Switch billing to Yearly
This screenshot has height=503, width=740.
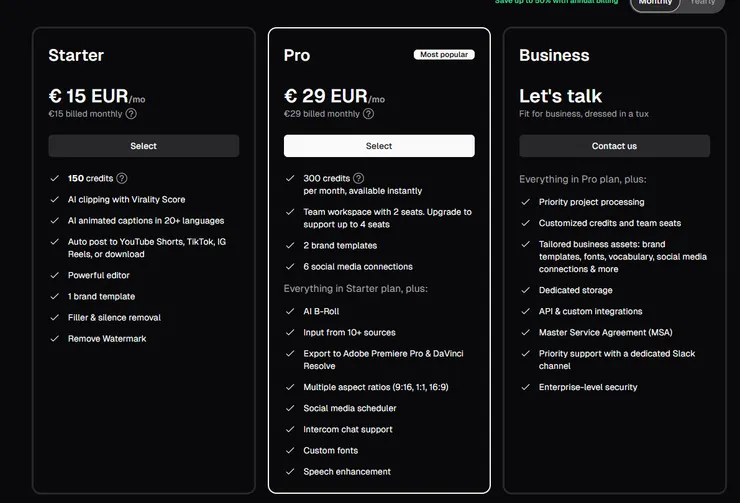703,3
